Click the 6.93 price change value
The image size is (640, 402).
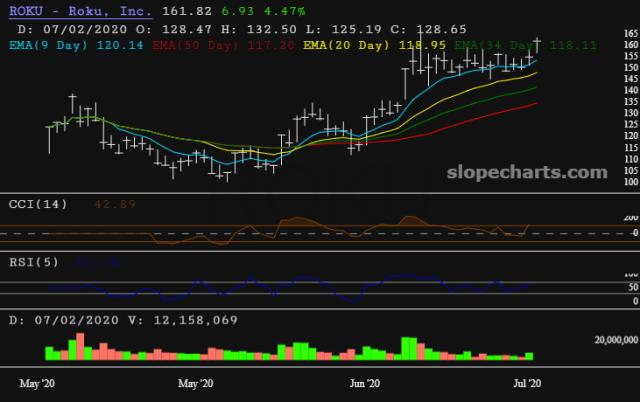point(237,10)
